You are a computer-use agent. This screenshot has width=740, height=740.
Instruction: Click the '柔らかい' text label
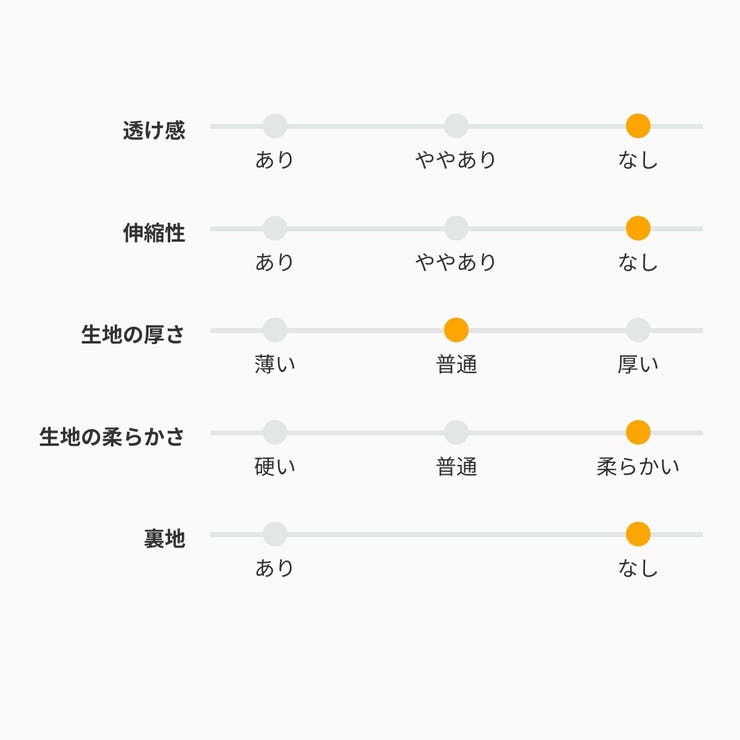[638, 466]
